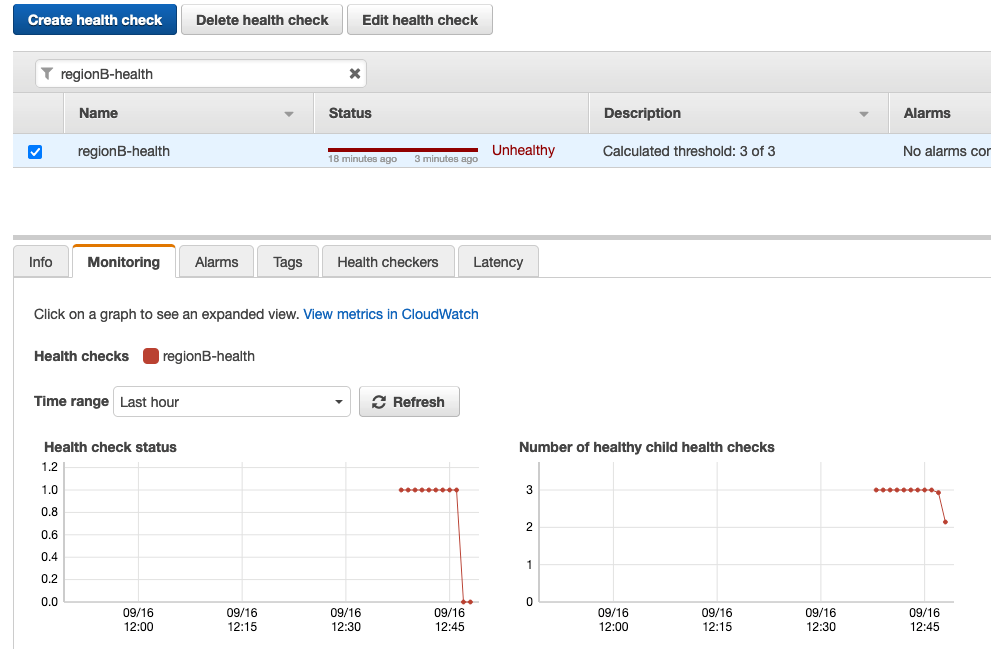
Task: Open the Alarms tab
Action: 216,261
